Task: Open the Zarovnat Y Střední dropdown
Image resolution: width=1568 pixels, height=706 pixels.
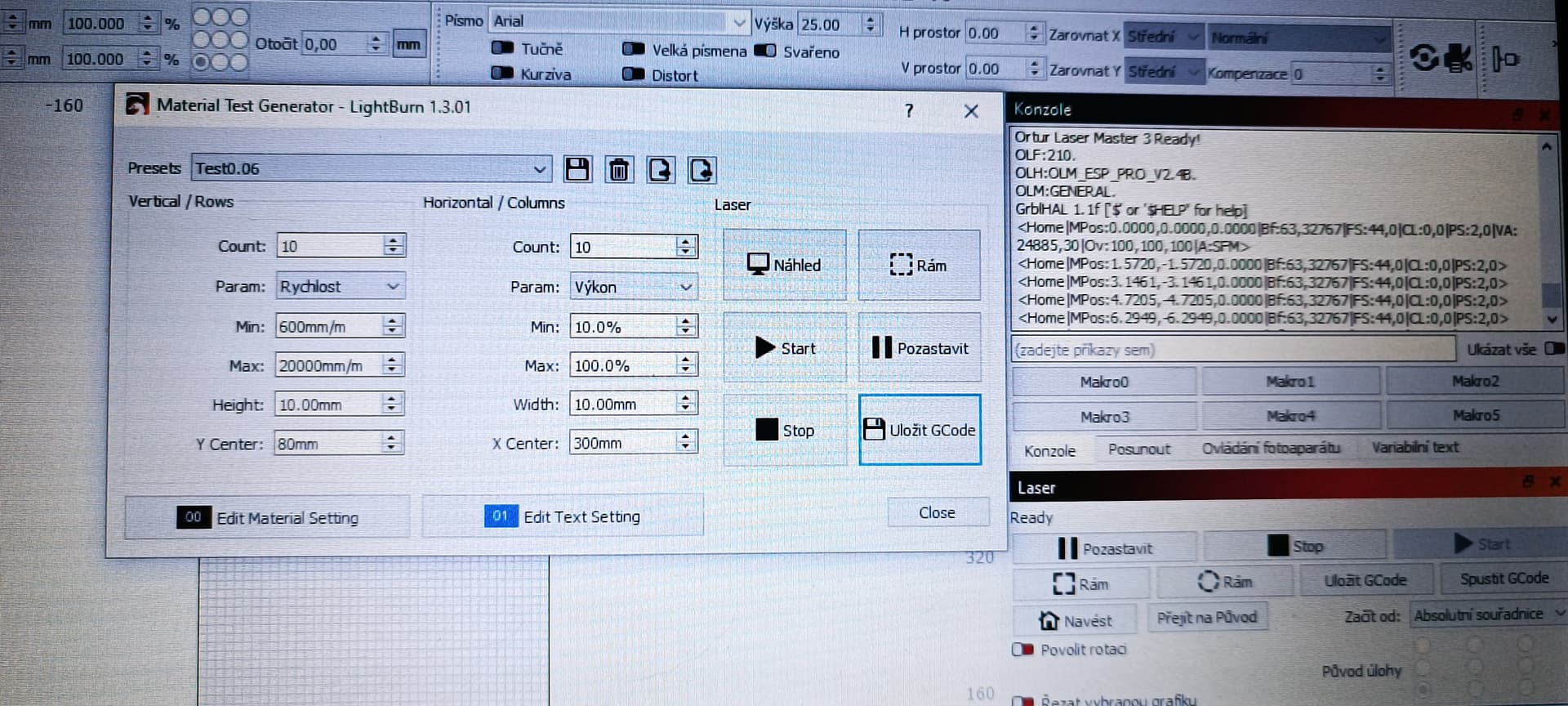Action: point(1163,72)
